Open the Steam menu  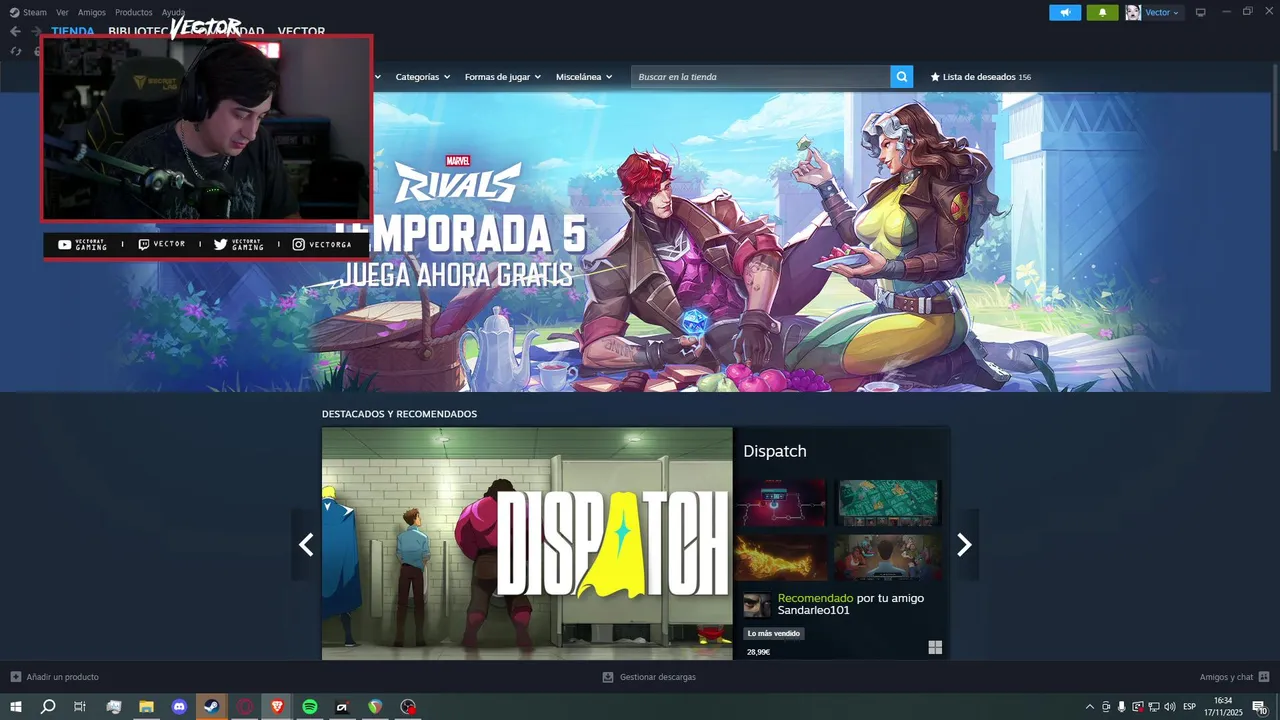35,13
